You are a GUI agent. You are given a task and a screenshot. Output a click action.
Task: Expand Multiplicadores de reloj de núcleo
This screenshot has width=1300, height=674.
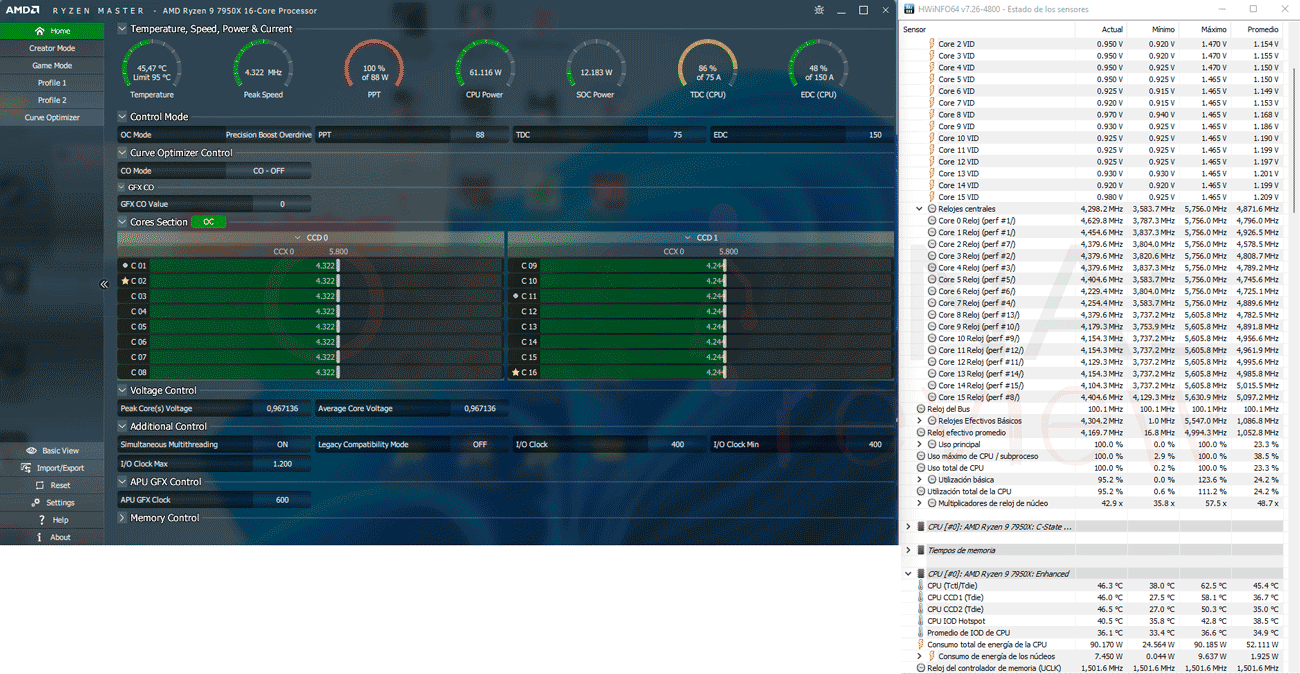[x=920, y=503]
